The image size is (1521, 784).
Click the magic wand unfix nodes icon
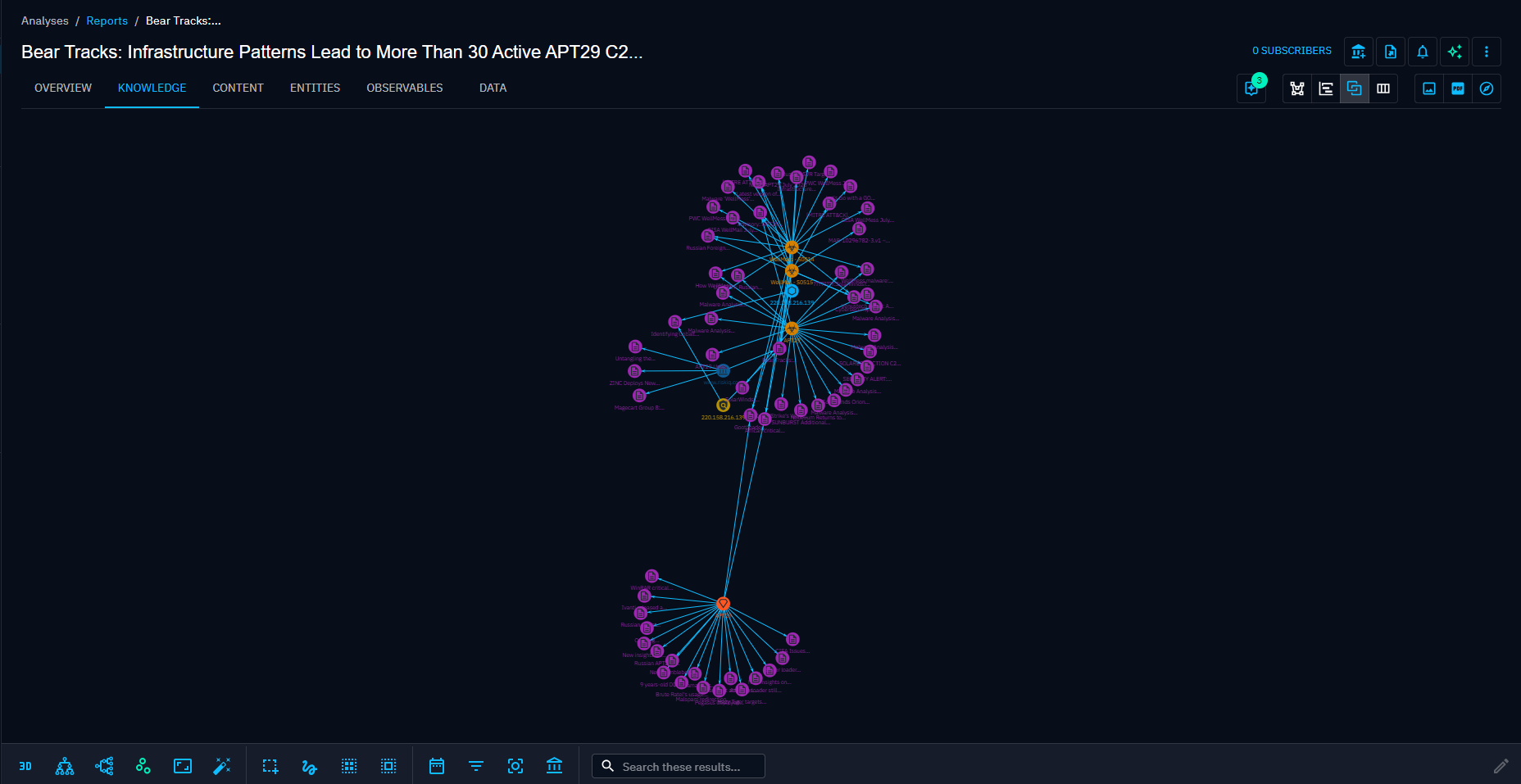coord(222,766)
